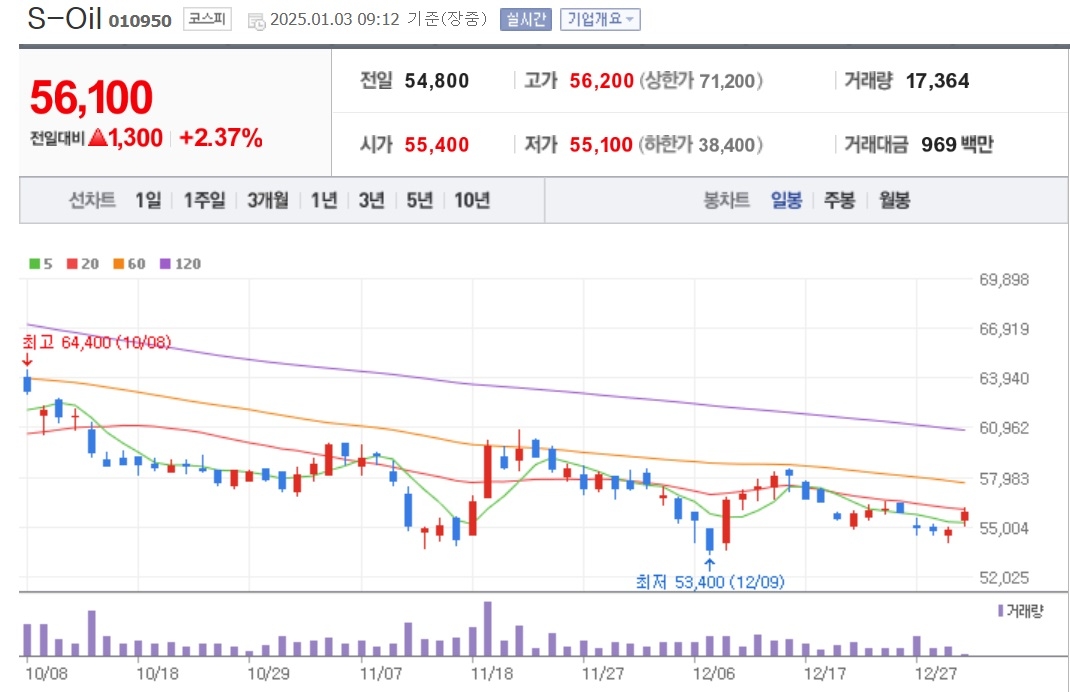Click the +2.37% change percentage
The height and width of the screenshot is (692, 1070).
click(x=220, y=138)
